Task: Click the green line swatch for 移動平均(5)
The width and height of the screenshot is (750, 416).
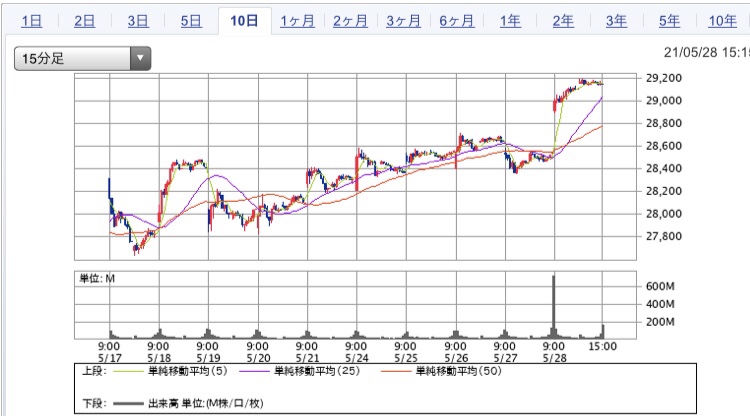Action: (x=128, y=372)
